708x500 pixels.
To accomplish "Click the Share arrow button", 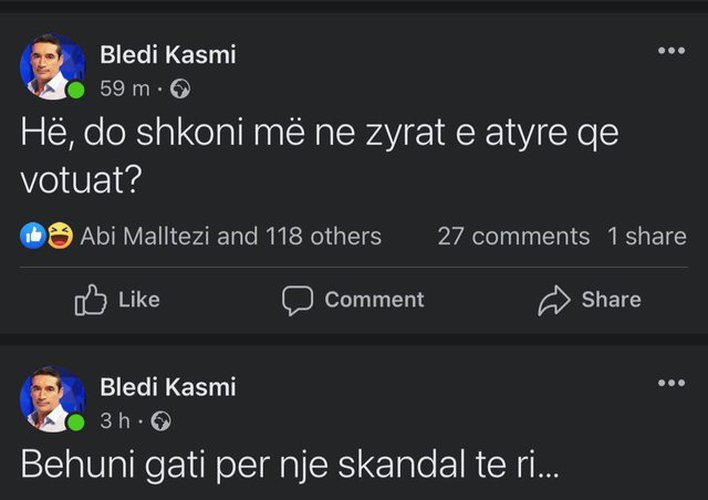I will pos(589,299).
